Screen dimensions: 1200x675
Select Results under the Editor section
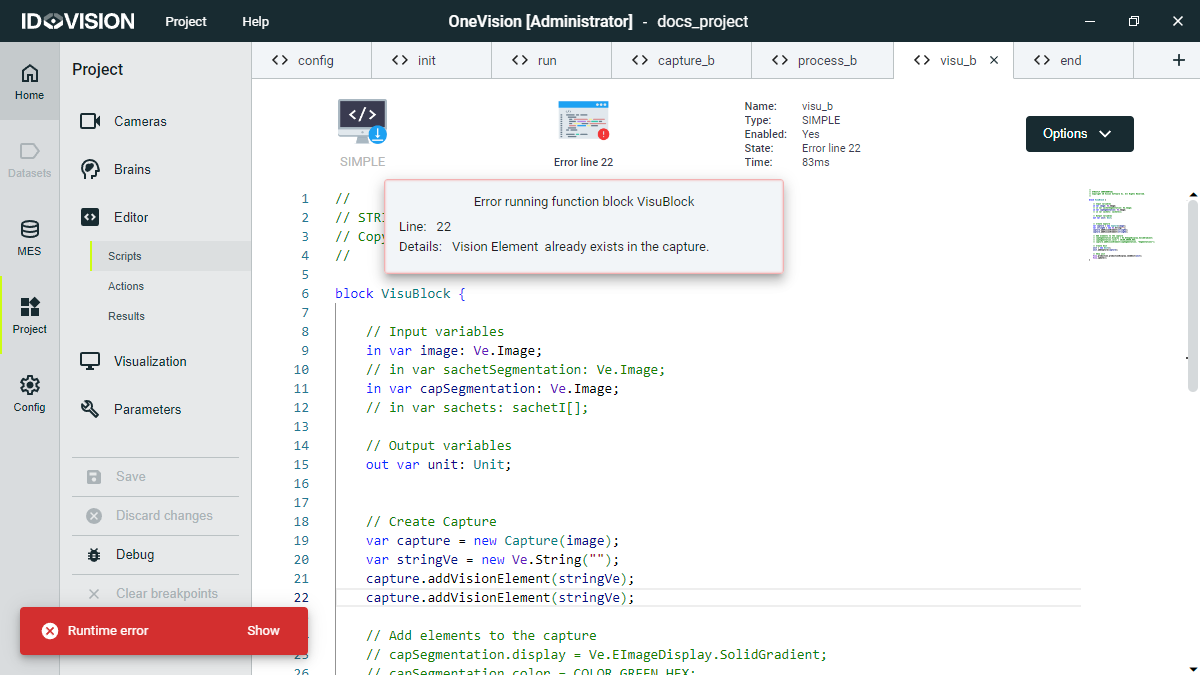(x=126, y=315)
